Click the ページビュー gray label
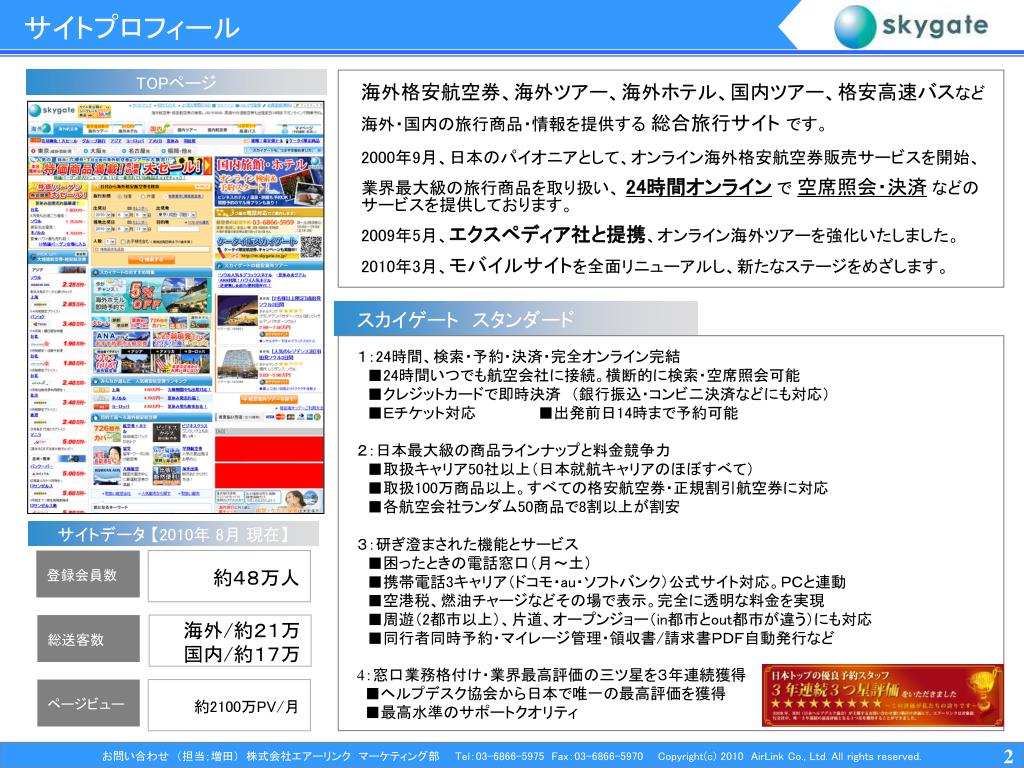Screen dimensions: 1024x768 (88, 703)
